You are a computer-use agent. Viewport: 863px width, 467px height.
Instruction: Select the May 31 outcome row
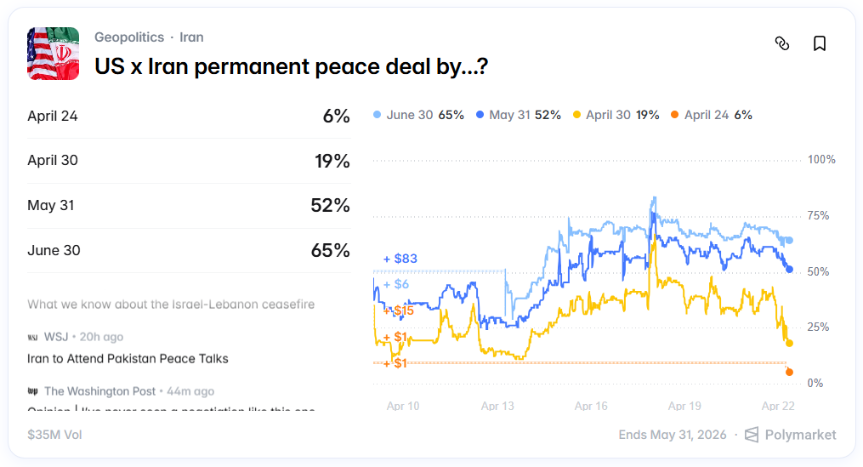click(188, 206)
